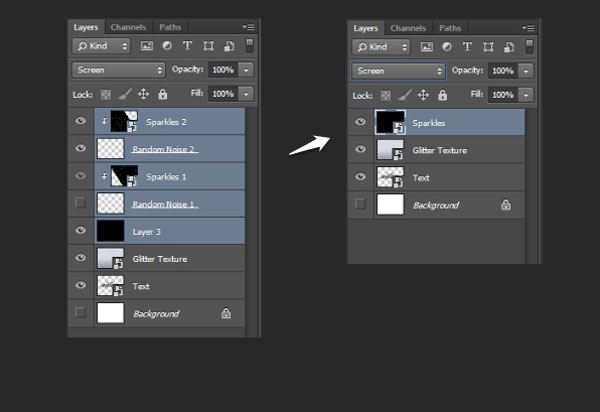Open Screen blend mode dropdown in right panel
Screen dimensions: 600x412
398,71
